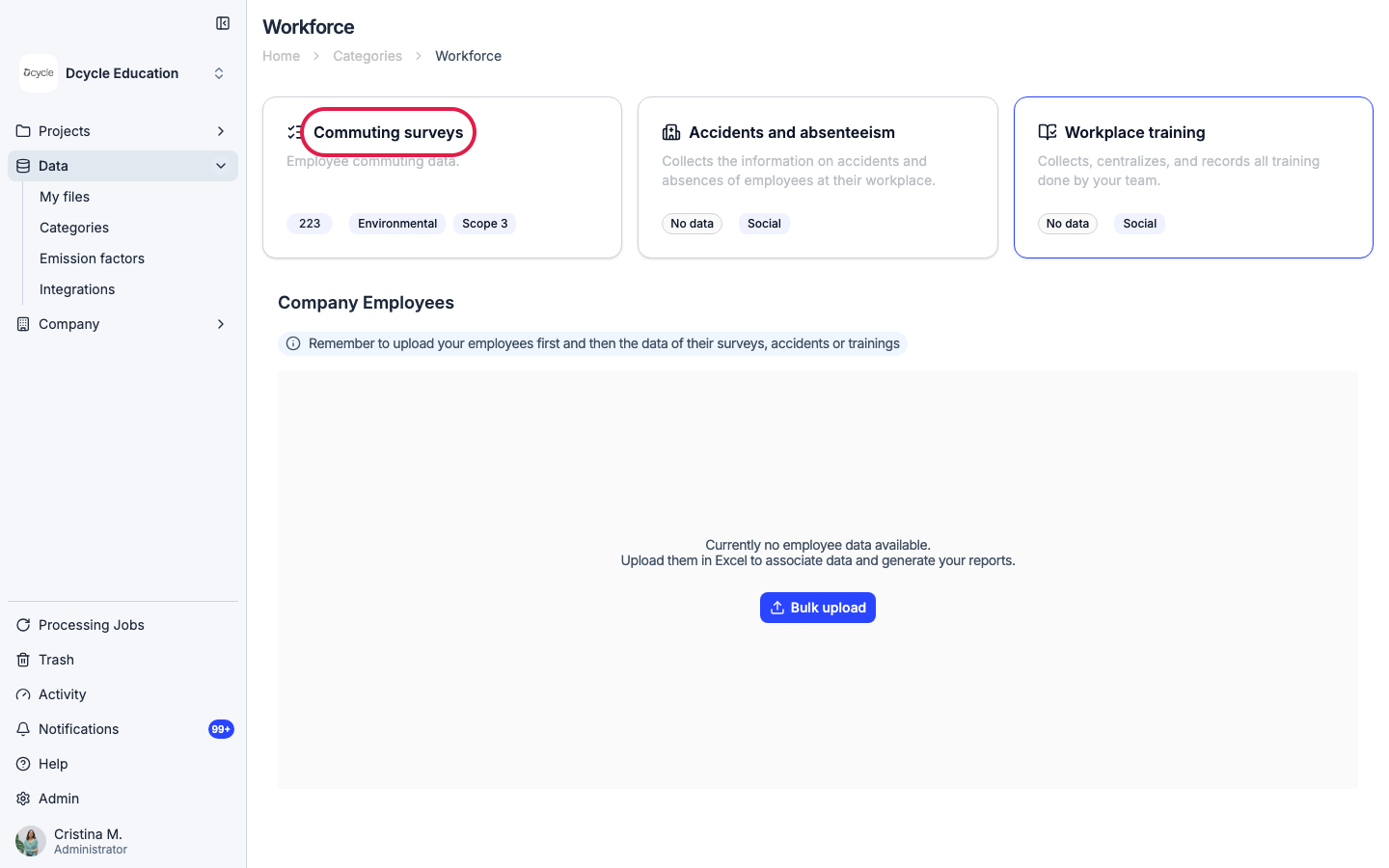This screenshot has width=1389, height=868.
Task: Go to Categories in the breadcrumb
Action: (x=368, y=56)
